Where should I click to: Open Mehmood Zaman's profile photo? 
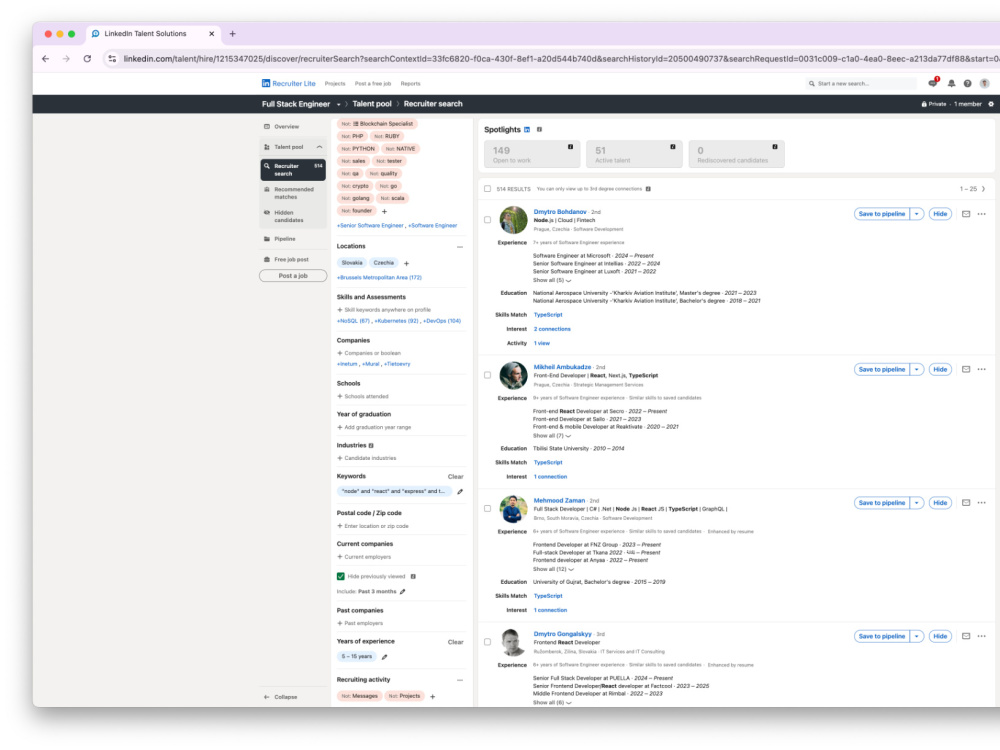(x=513, y=509)
